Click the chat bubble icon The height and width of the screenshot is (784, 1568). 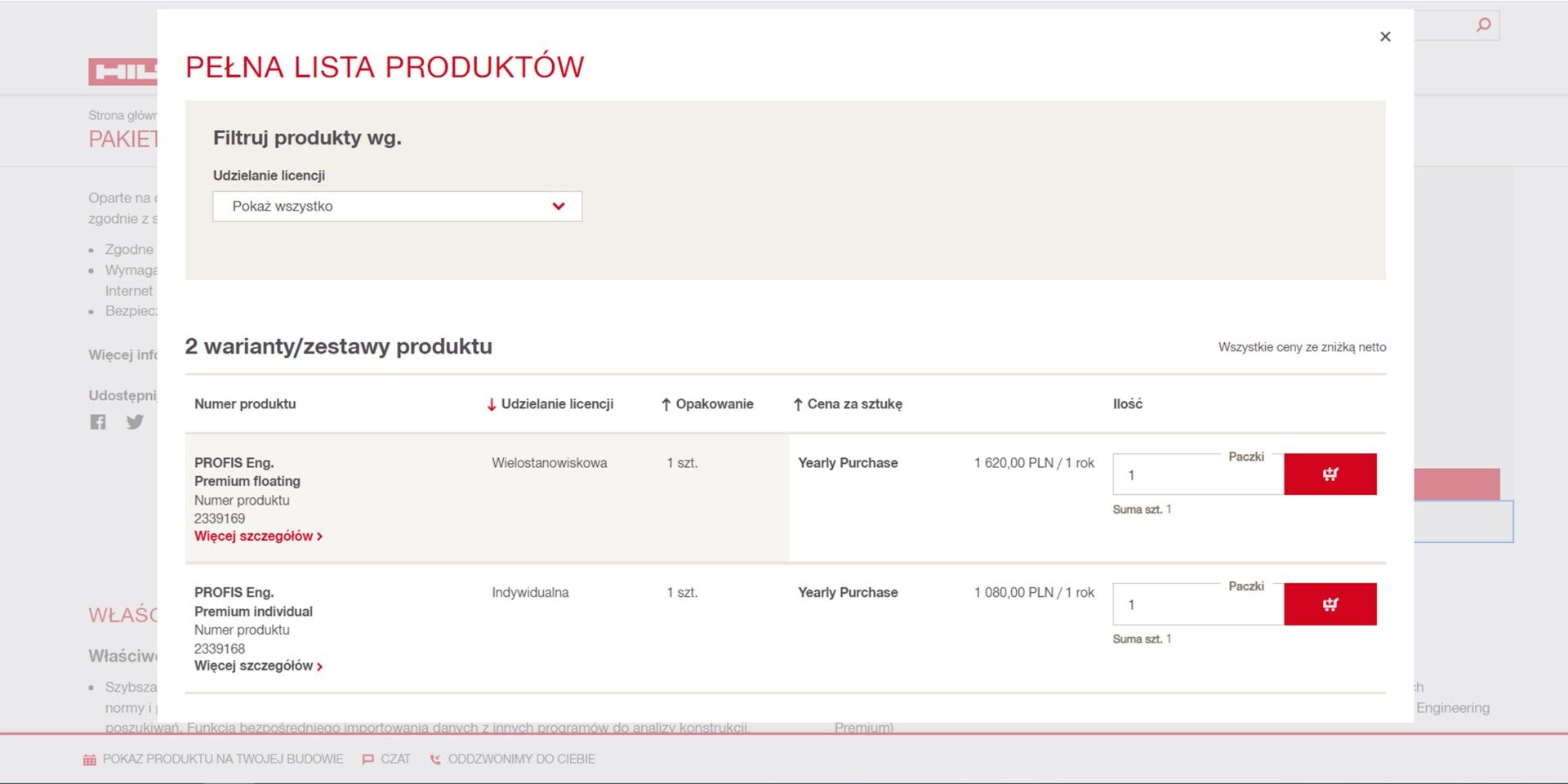point(367,760)
